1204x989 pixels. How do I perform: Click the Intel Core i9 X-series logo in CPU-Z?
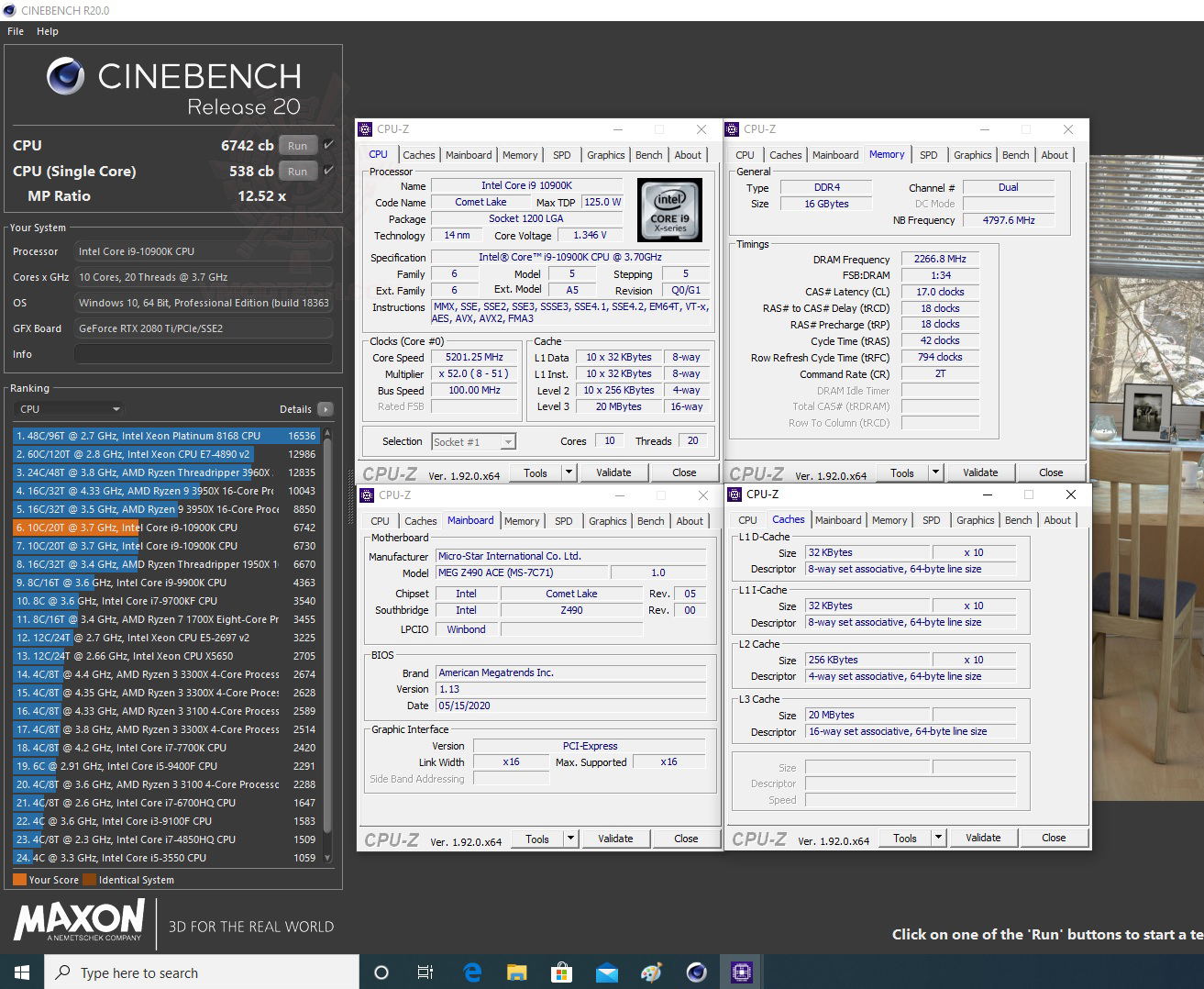(x=669, y=209)
